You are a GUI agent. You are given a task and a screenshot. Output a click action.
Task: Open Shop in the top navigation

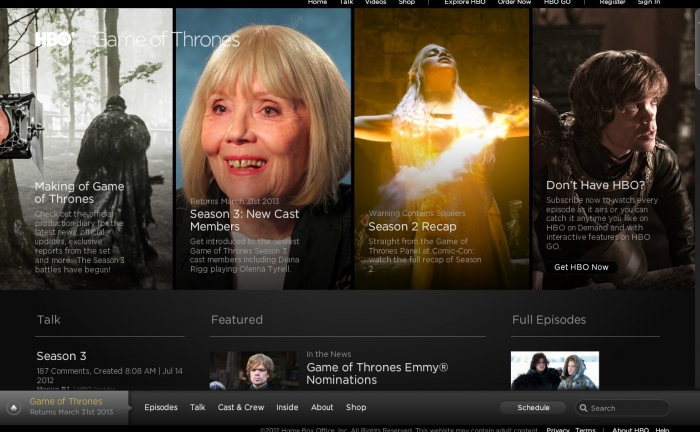(407, 2)
